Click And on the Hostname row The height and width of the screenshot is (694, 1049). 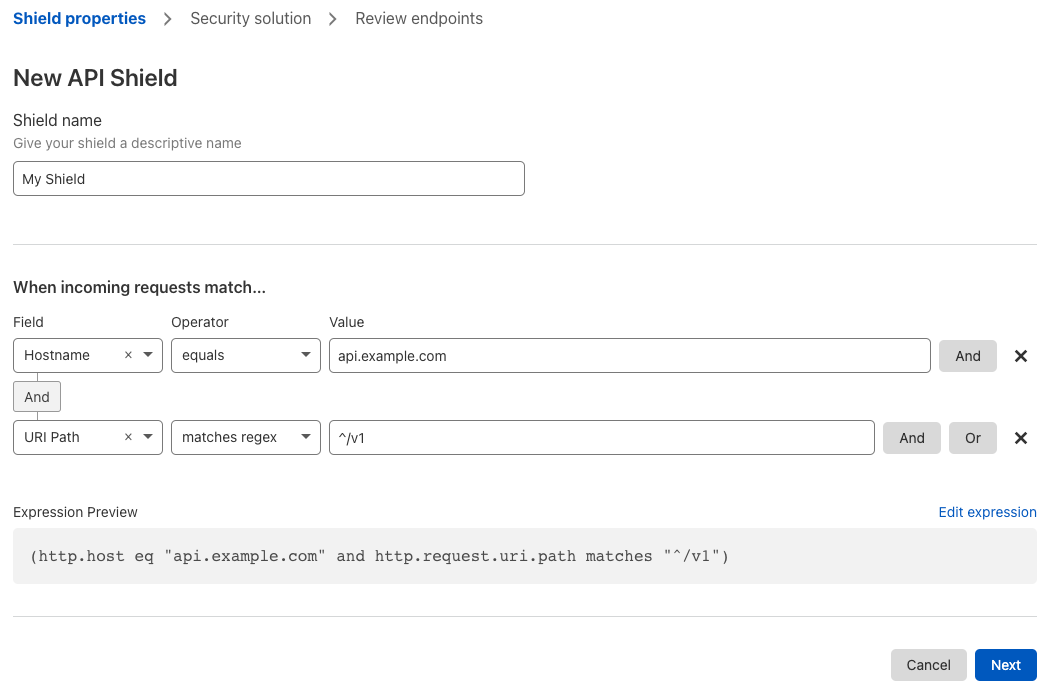click(x=967, y=355)
